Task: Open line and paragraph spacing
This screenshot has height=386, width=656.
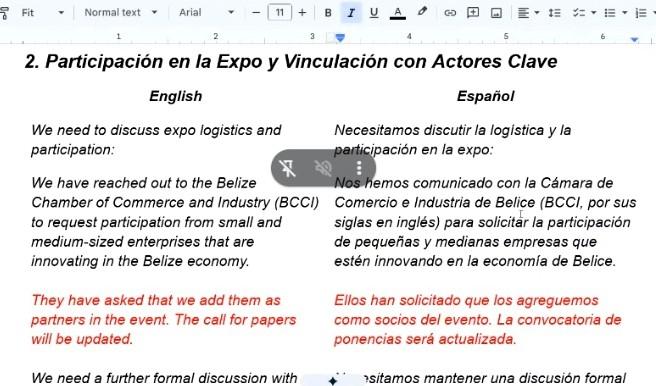Action: coord(555,13)
